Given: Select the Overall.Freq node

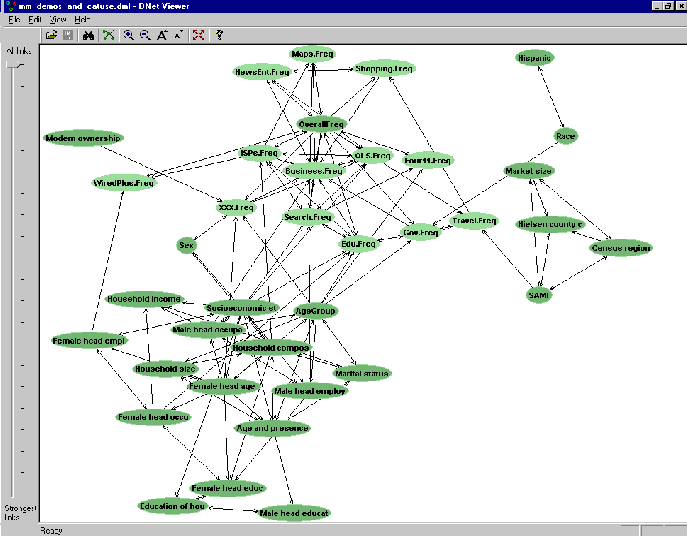Looking at the screenshot, I should pos(321,125).
